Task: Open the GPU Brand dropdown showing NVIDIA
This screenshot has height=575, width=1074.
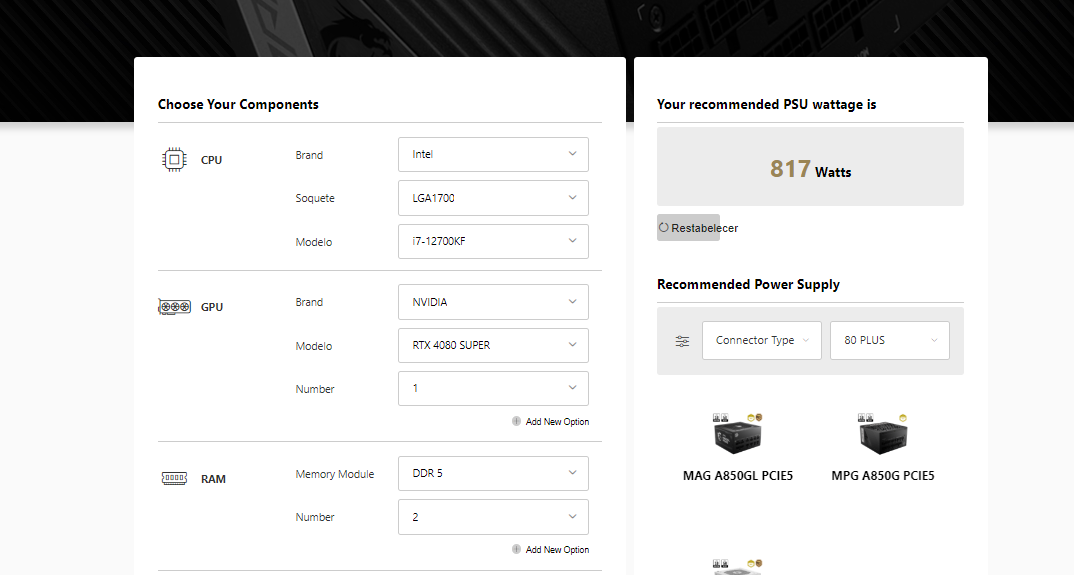Action: 493,302
